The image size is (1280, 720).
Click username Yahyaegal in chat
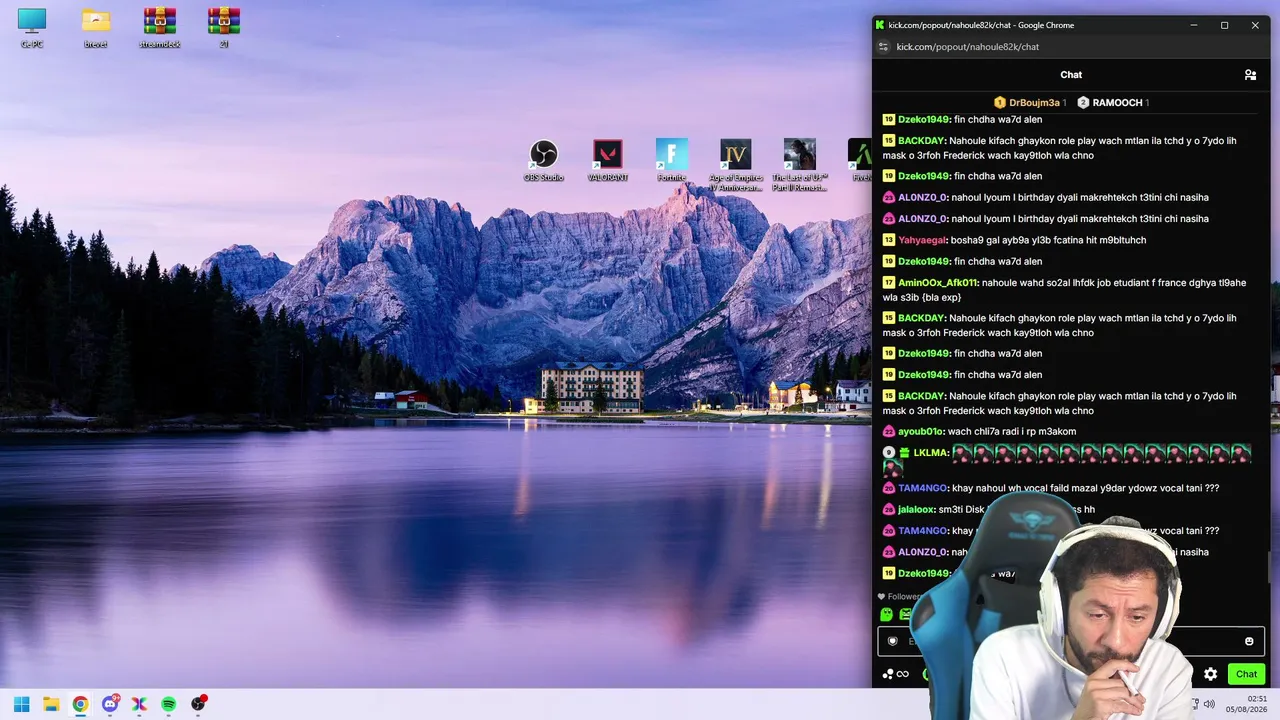(921, 240)
